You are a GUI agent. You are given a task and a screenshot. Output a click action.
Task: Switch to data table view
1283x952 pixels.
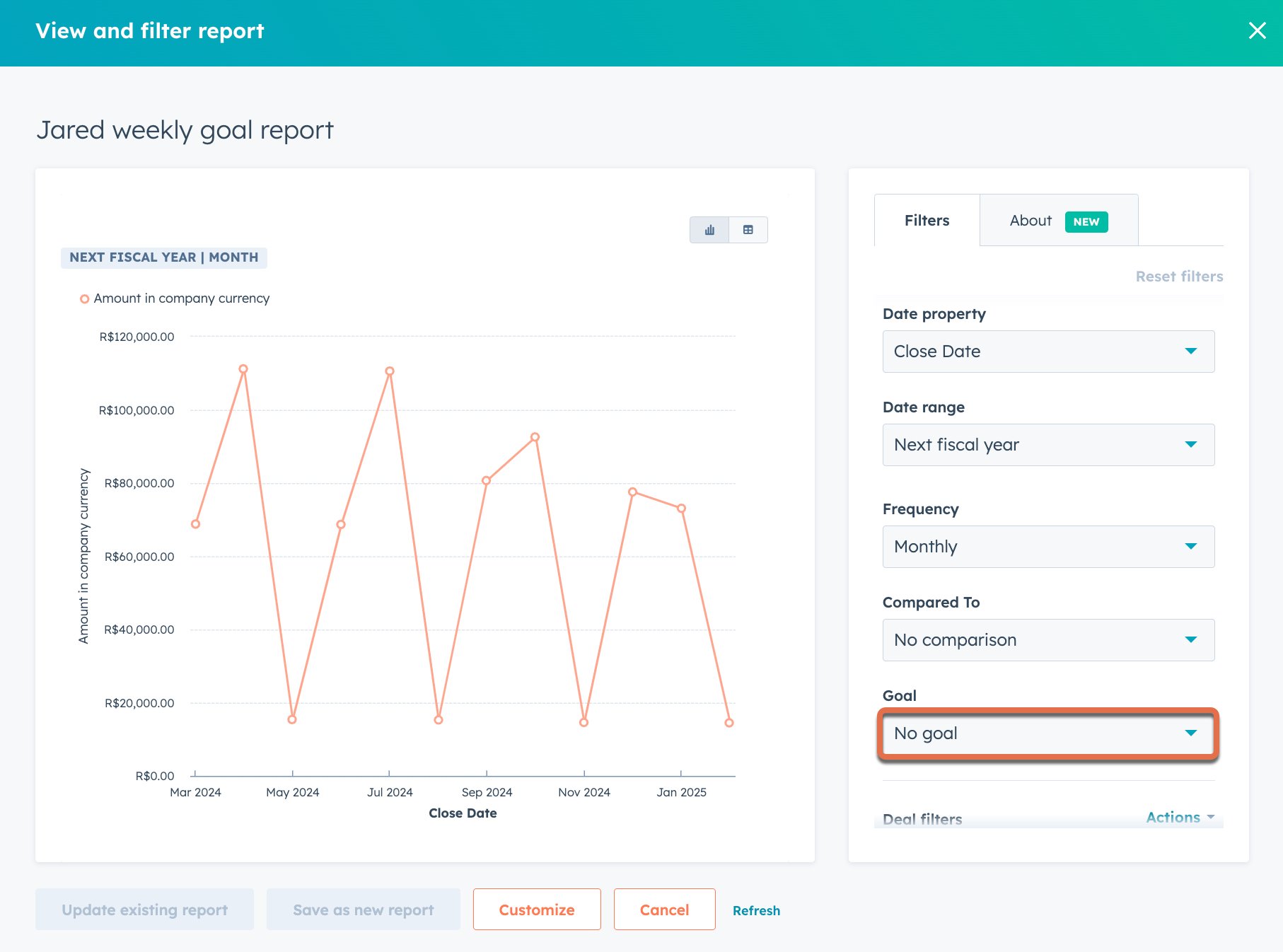748,229
